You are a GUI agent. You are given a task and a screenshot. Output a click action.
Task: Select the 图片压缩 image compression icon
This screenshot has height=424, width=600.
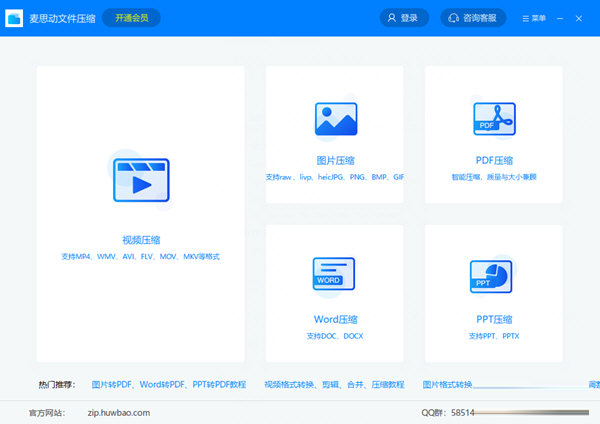coord(335,119)
